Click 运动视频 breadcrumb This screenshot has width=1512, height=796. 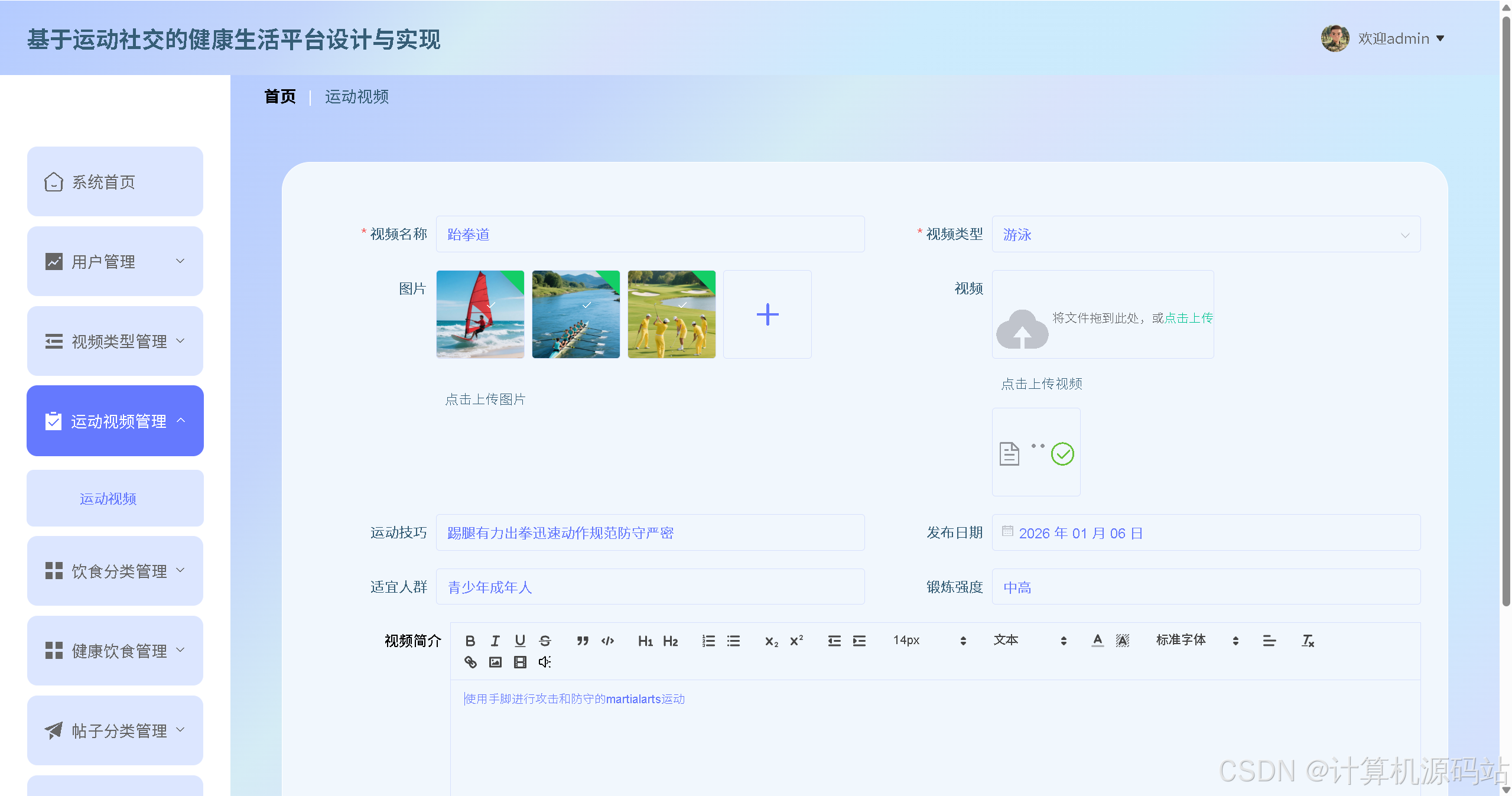point(357,96)
